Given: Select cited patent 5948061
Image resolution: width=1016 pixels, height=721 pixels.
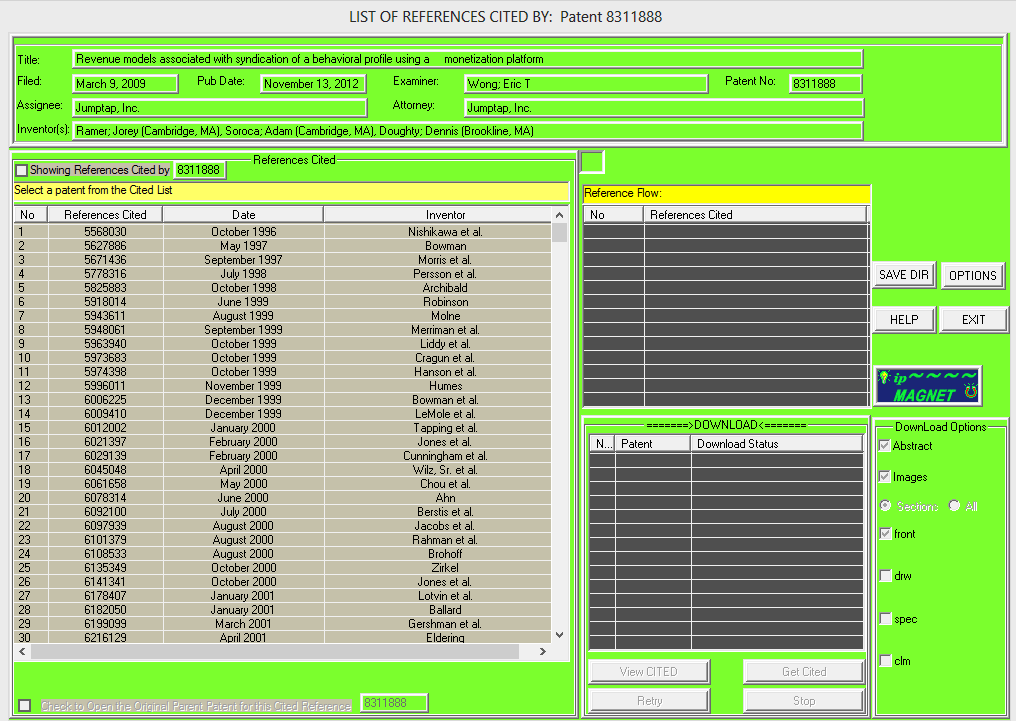Looking at the screenshot, I should tap(283, 330).
